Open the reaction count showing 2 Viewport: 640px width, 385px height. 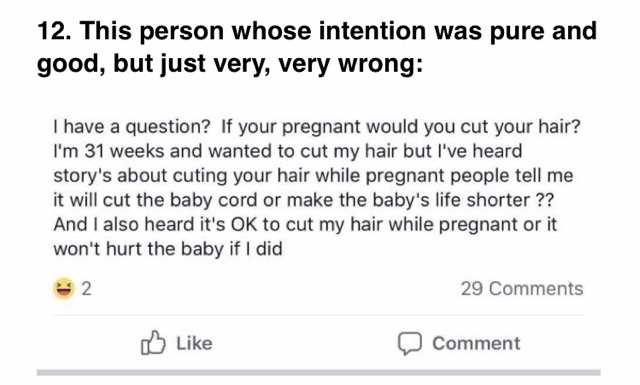click(x=87, y=289)
